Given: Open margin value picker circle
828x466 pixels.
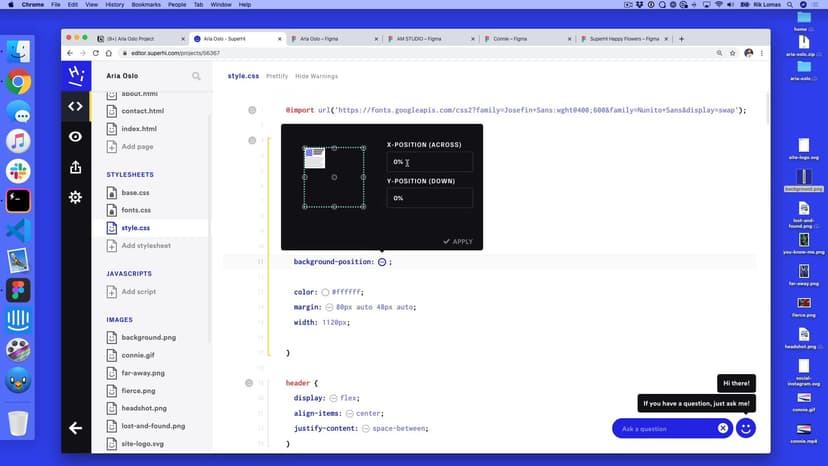Looking at the screenshot, I should pos(325,307).
